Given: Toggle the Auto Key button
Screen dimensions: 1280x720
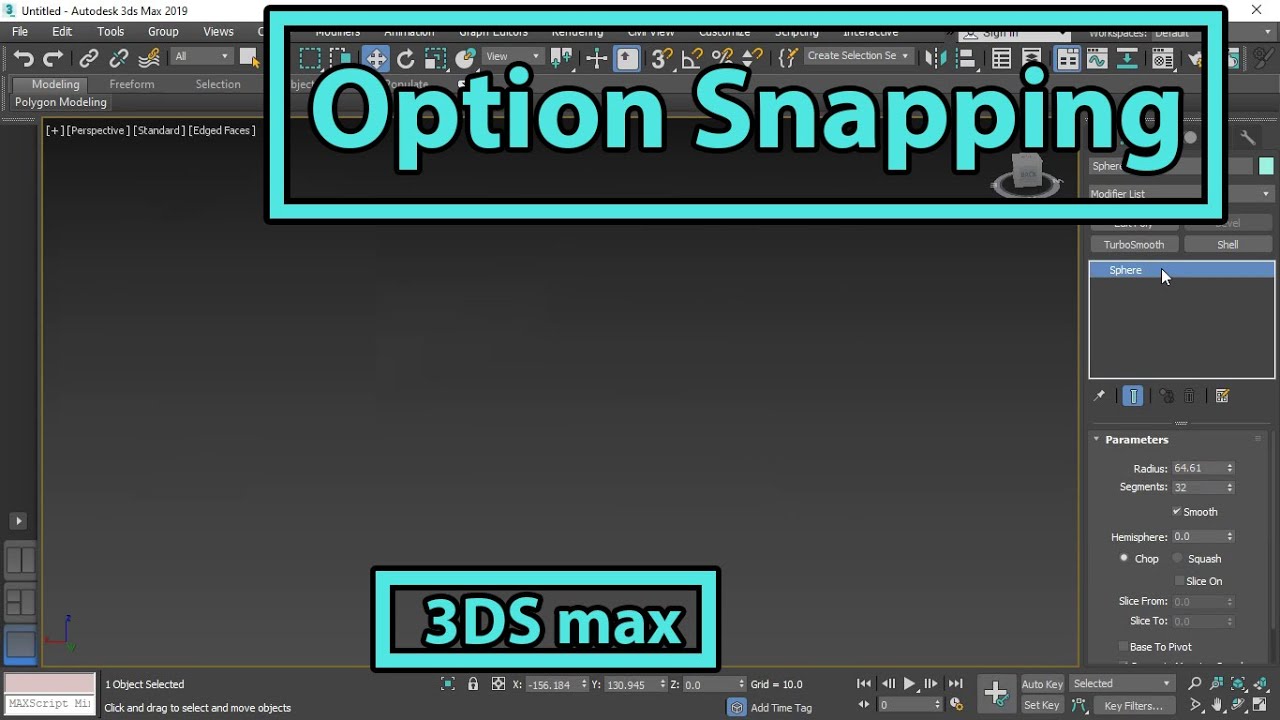Looking at the screenshot, I should tap(1042, 684).
